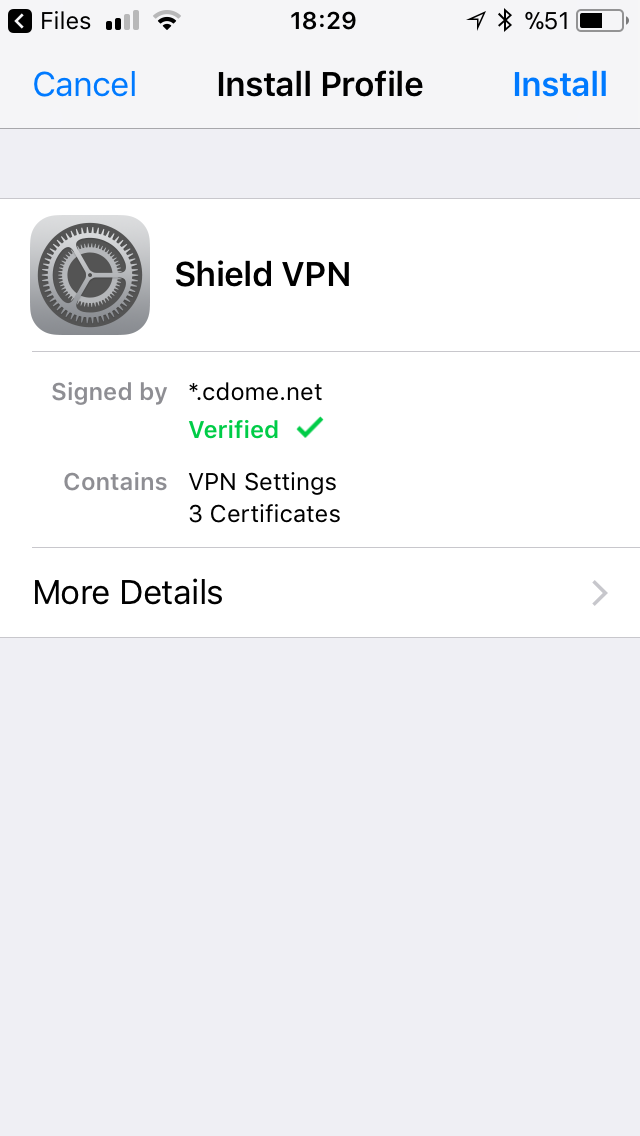The image size is (640, 1136).
Task: Tap the cellular signal bars
Action: pos(122,21)
